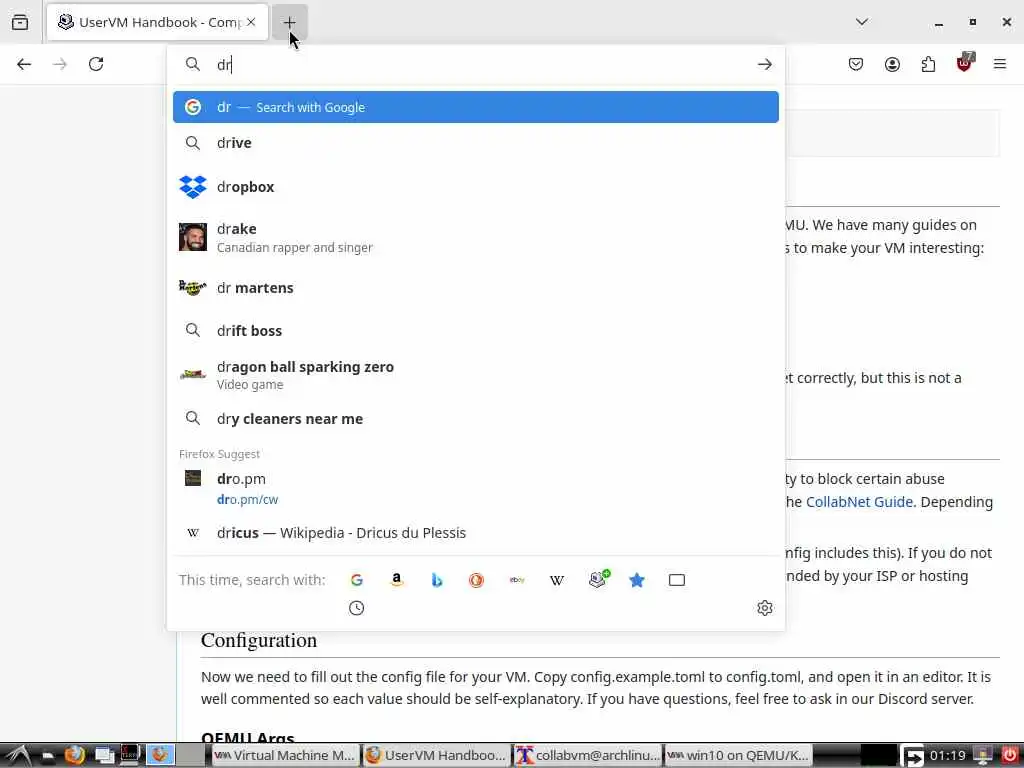Search this time with Amazon icon
The image size is (1024, 768).
click(x=396, y=580)
